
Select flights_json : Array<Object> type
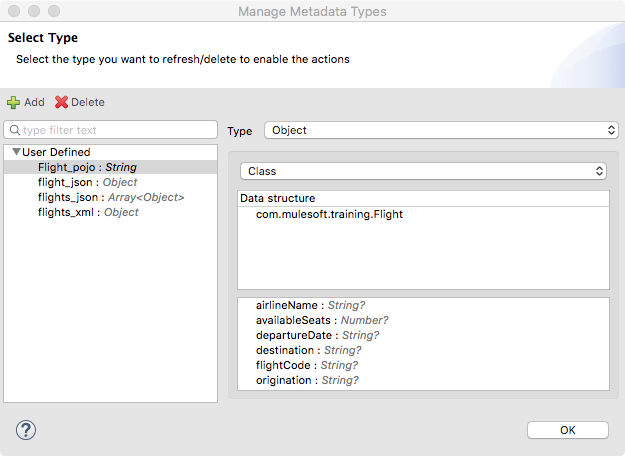click(x=110, y=197)
